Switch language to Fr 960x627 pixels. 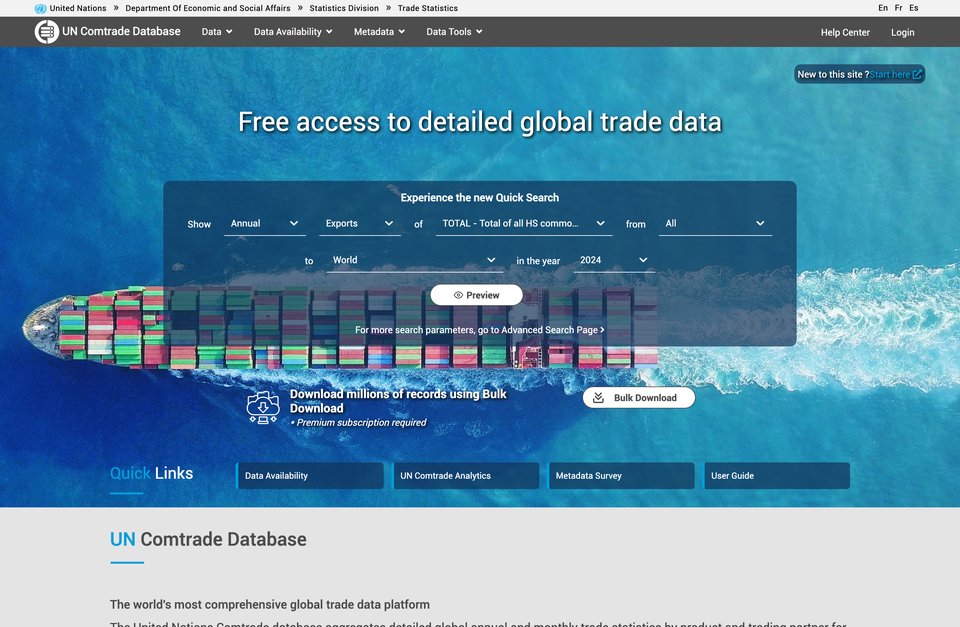point(898,8)
